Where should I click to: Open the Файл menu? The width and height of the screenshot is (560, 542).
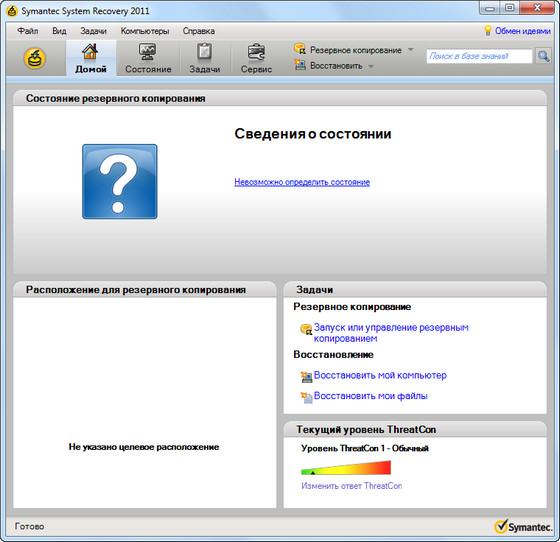(x=28, y=31)
